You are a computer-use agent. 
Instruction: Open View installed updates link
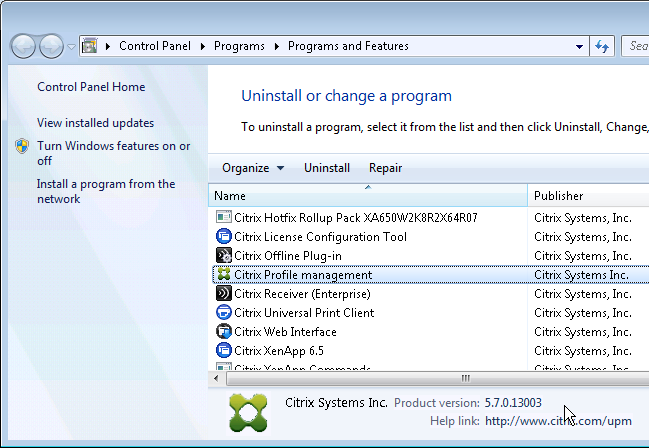pos(96,123)
